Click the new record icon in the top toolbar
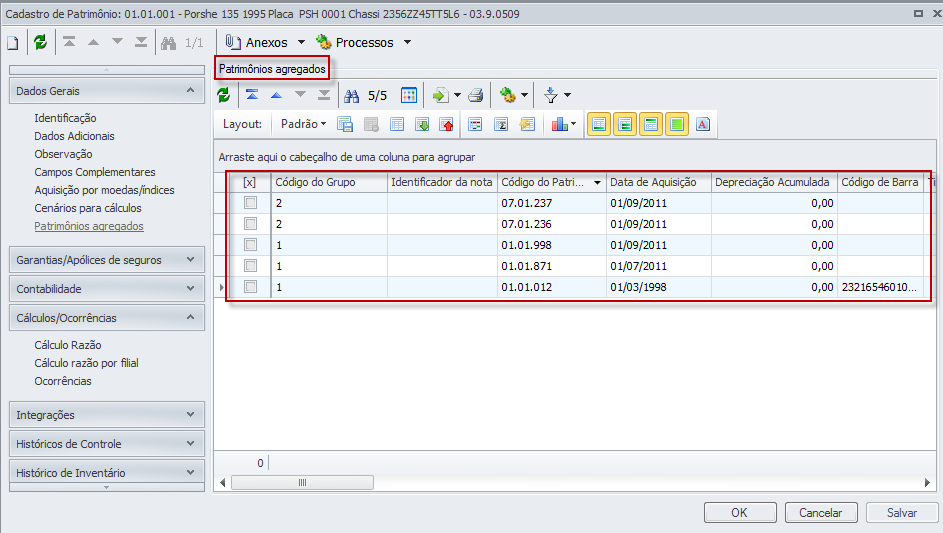This screenshot has height=533, width=943. coord(13,43)
